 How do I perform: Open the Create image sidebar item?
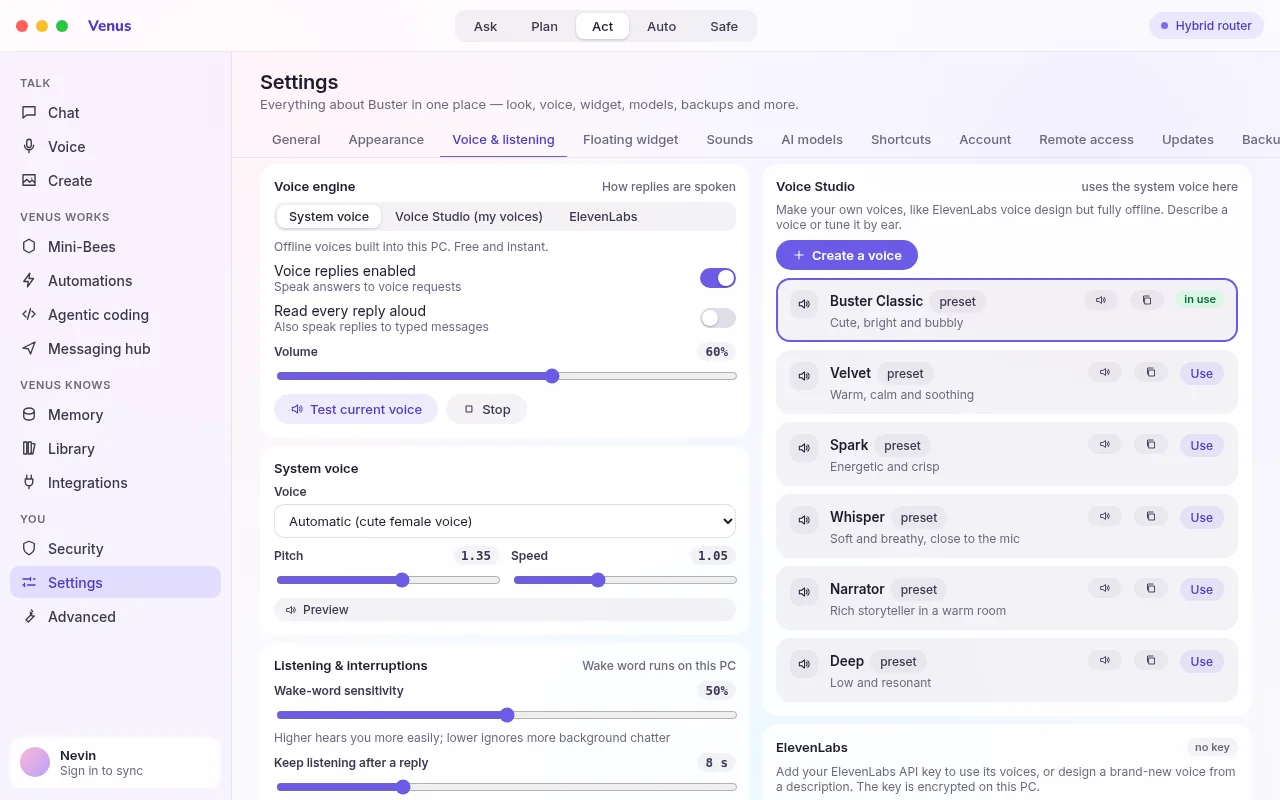[x=115, y=181]
